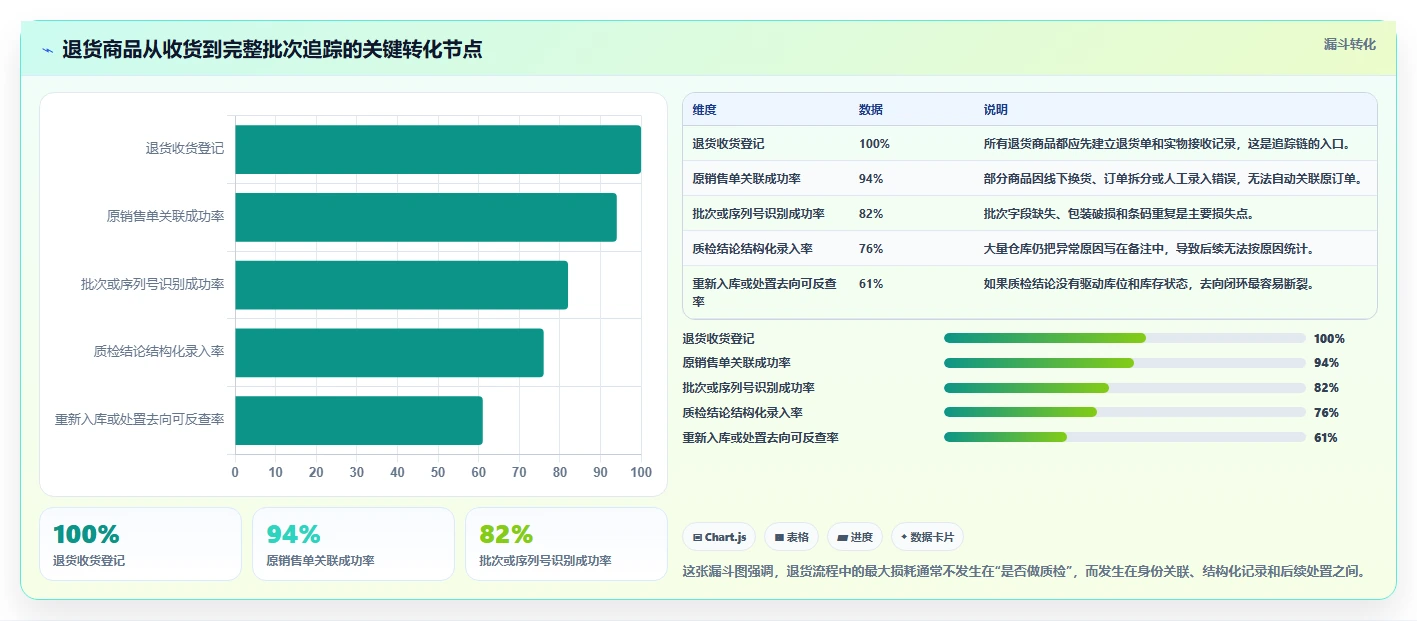Click the 质检结论结构化录入率 chart bar
This screenshot has width=1417, height=621.
point(390,352)
